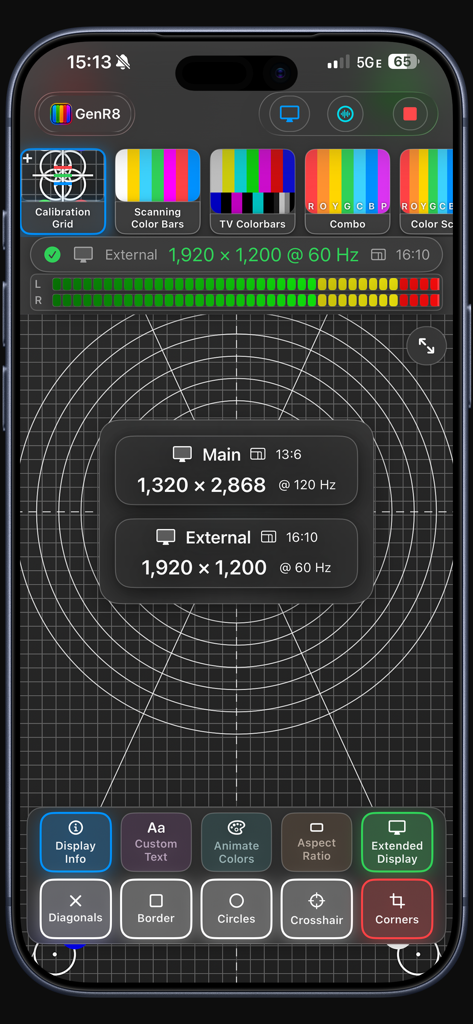Viewport: 473px width, 1024px height.
Task: Toggle the Custom Text option
Action: tap(156, 842)
